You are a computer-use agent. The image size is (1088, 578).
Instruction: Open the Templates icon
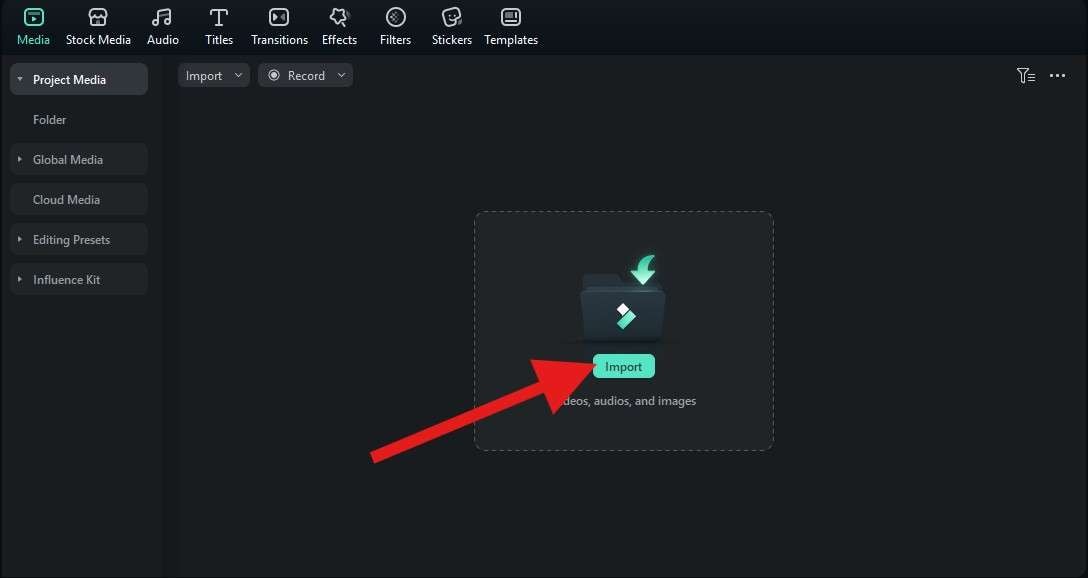point(511,17)
